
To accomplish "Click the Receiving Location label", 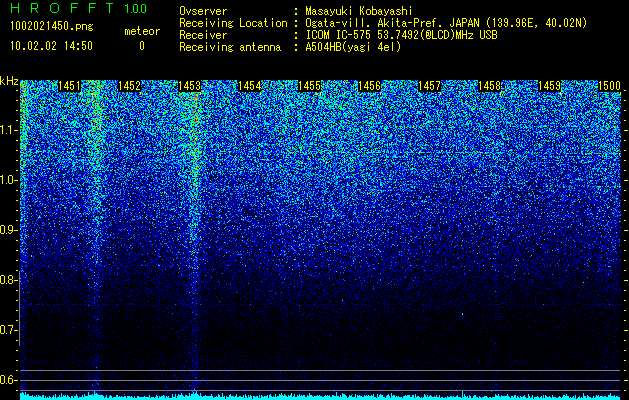I will [233, 23].
